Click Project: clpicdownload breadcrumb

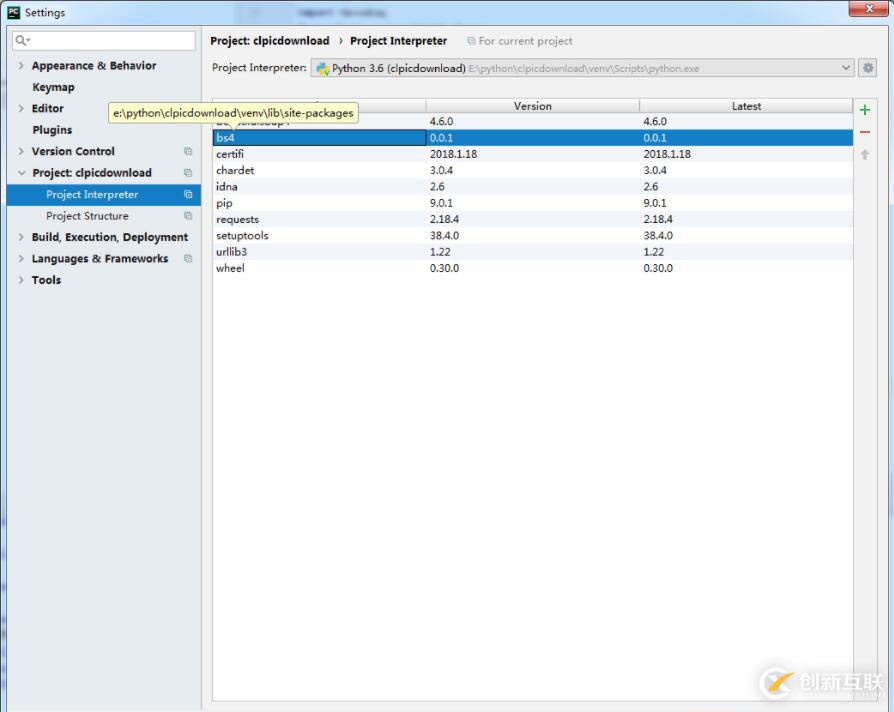coord(270,41)
